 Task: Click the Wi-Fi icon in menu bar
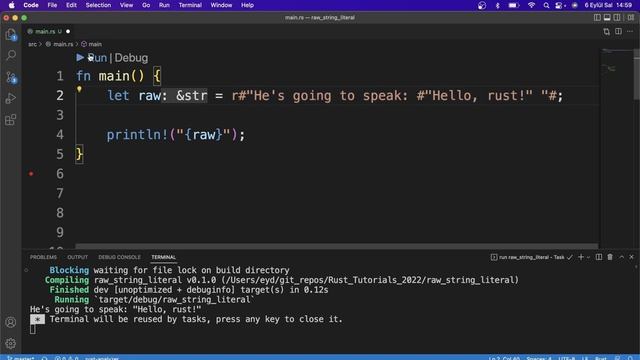[531, 5]
